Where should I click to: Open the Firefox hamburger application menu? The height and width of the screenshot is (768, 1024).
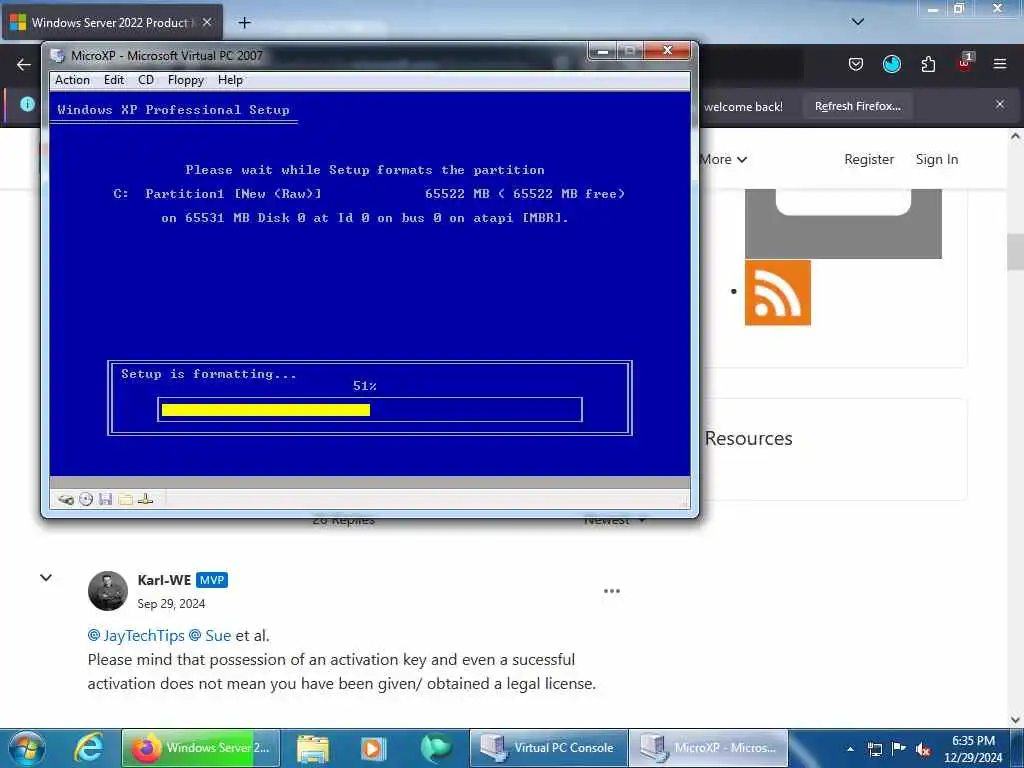point(1000,64)
